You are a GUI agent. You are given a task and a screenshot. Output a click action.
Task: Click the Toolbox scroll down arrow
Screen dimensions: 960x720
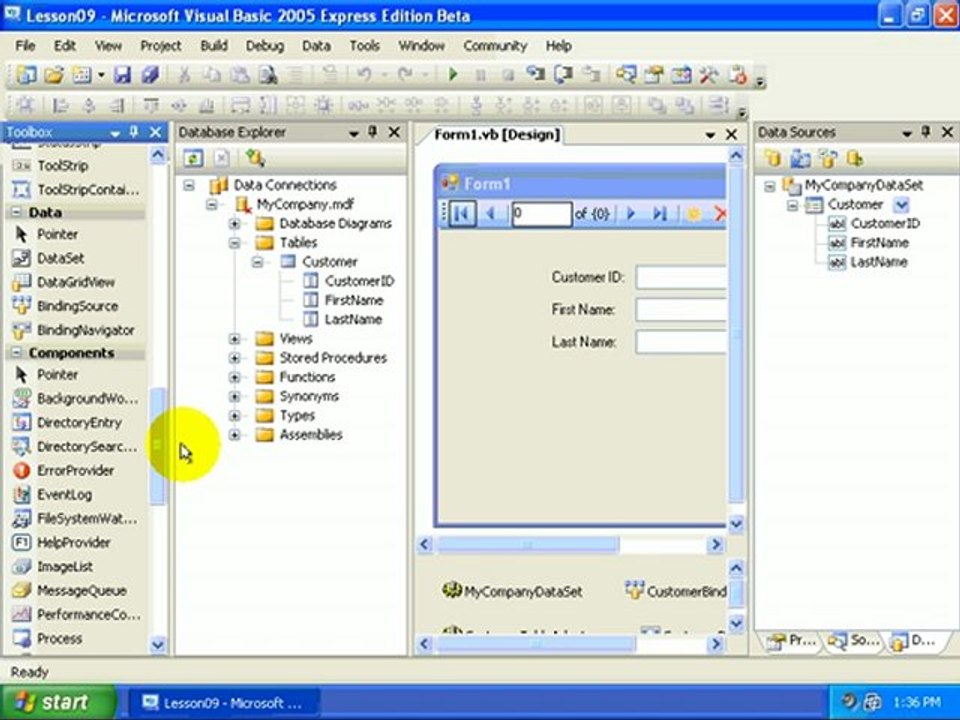pos(158,644)
